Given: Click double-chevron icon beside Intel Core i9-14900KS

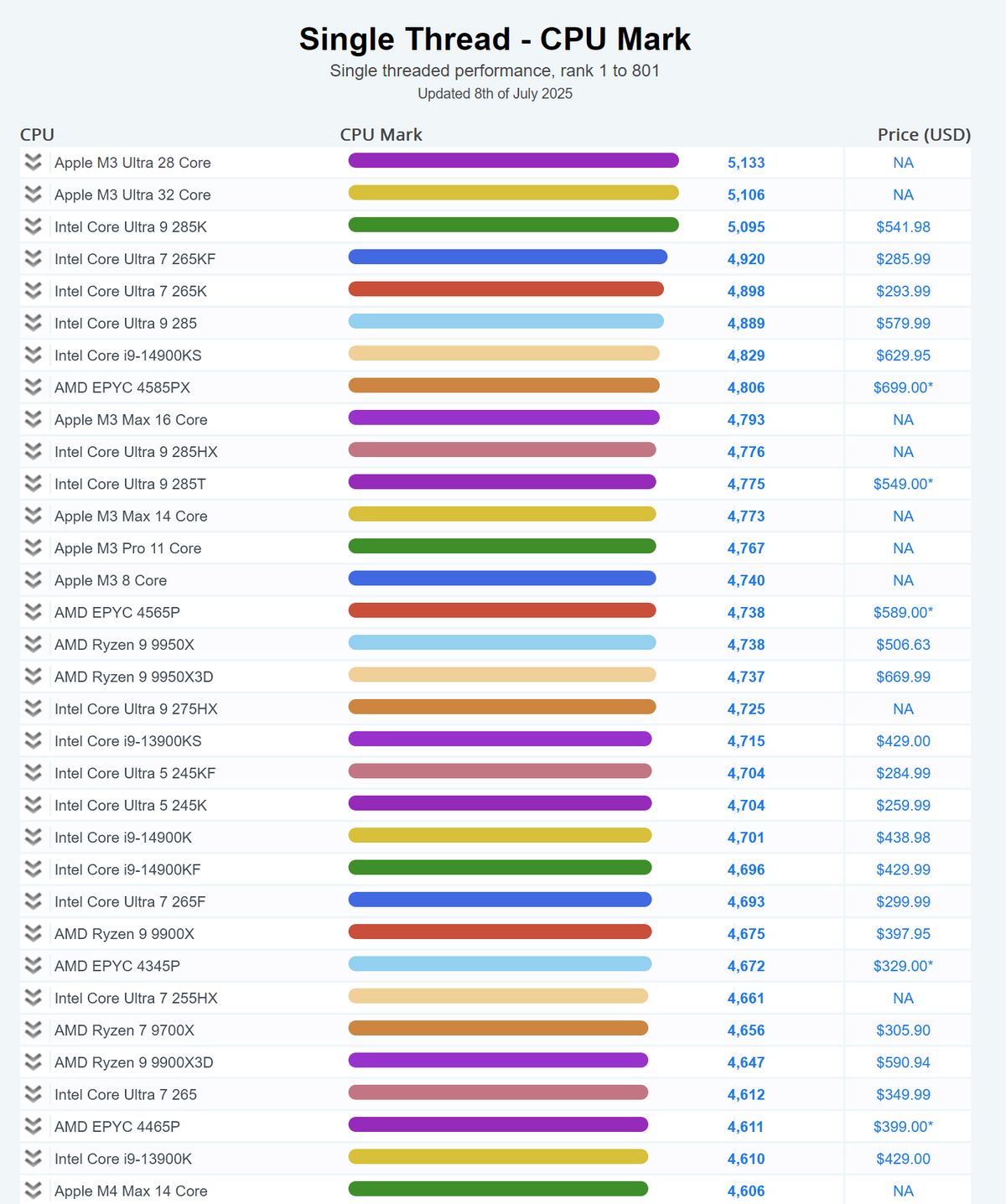Looking at the screenshot, I should (33, 355).
